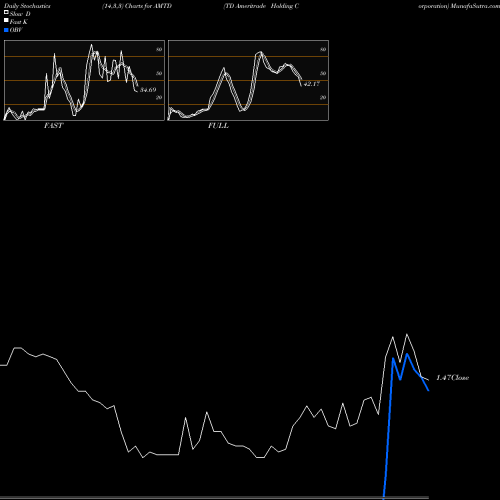Viewport: 500px width, 500px height.
Task: Click '(14,3,3) Charts for AMTD' text
Action: tap(137, 6)
